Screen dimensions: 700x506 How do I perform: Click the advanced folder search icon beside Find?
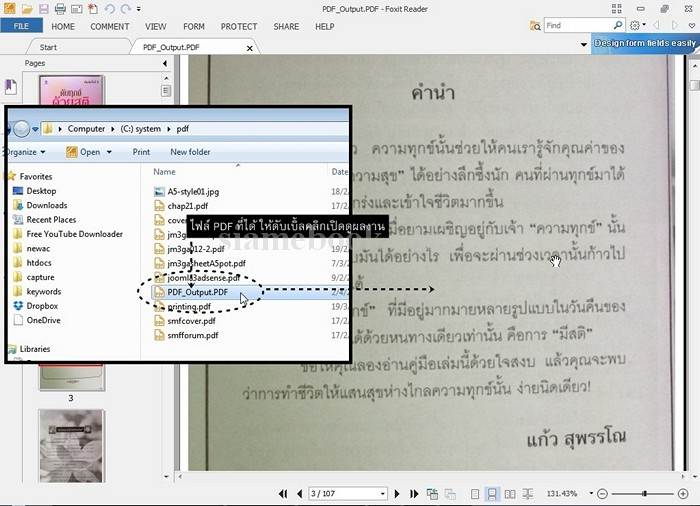tap(535, 26)
